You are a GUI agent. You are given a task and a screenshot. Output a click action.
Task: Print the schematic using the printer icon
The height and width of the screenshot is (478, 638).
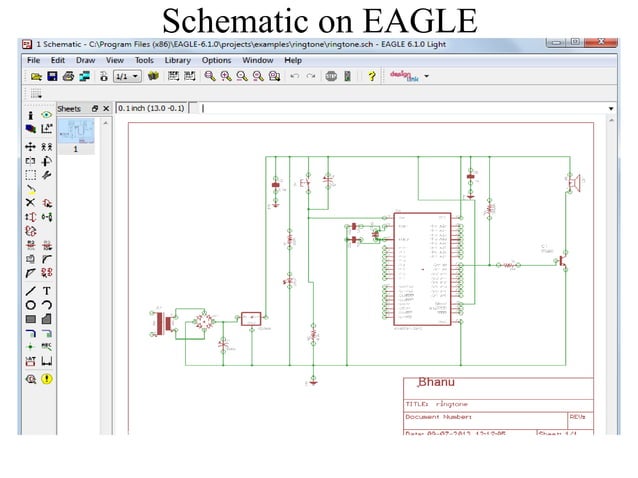tap(68, 76)
